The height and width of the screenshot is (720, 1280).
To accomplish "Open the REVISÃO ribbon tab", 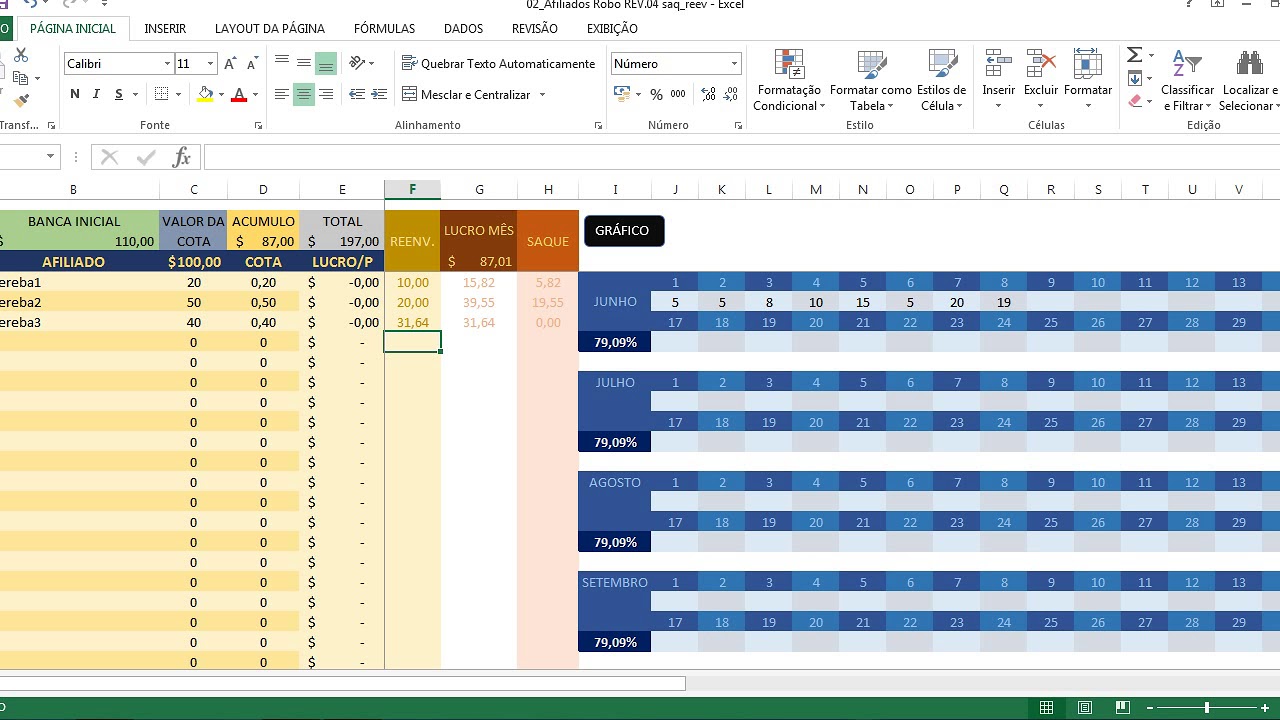I will click(x=535, y=29).
